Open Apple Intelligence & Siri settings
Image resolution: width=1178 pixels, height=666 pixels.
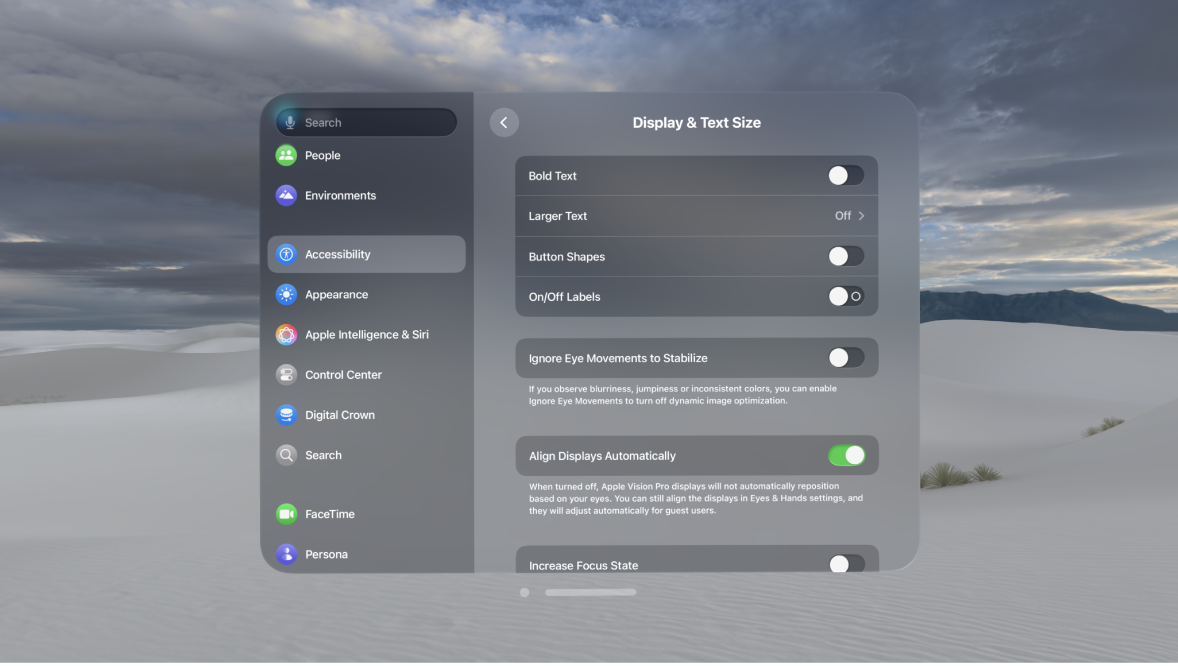[367, 335]
